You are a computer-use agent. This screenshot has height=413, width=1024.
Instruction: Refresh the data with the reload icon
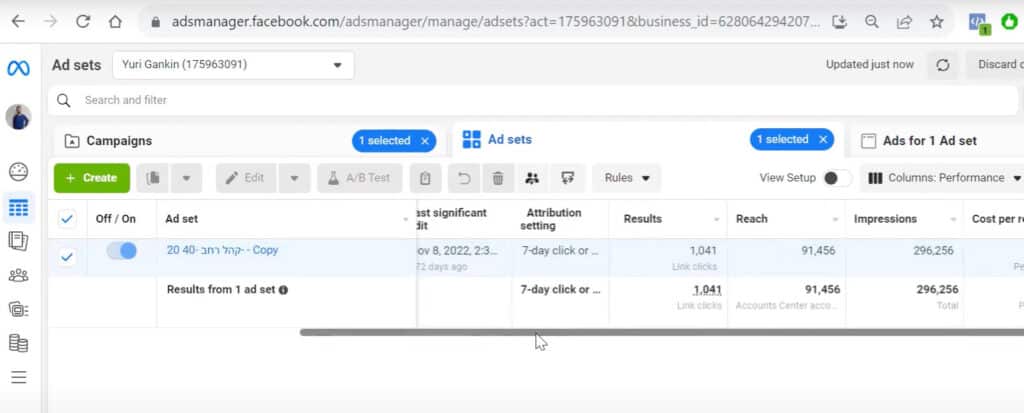point(942,65)
